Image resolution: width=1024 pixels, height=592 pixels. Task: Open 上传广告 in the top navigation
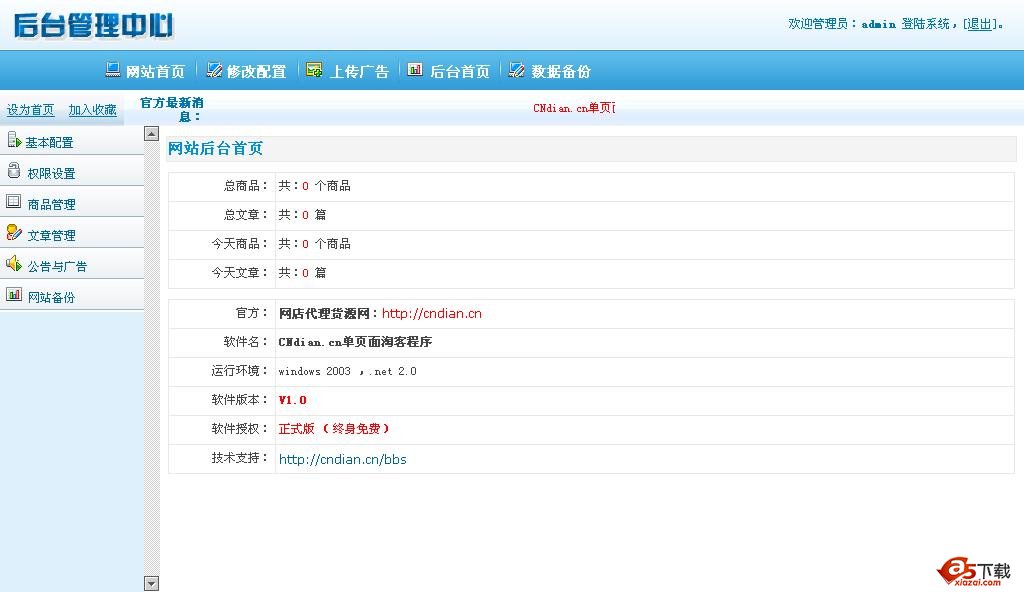point(359,71)
